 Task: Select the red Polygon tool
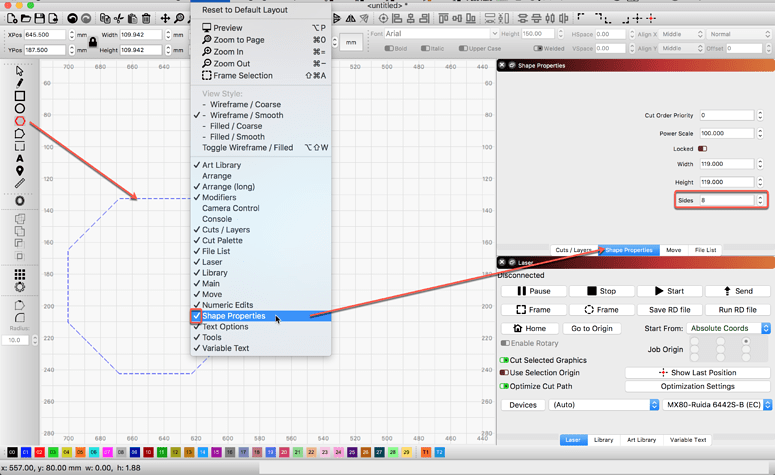[x=19, y=121]
